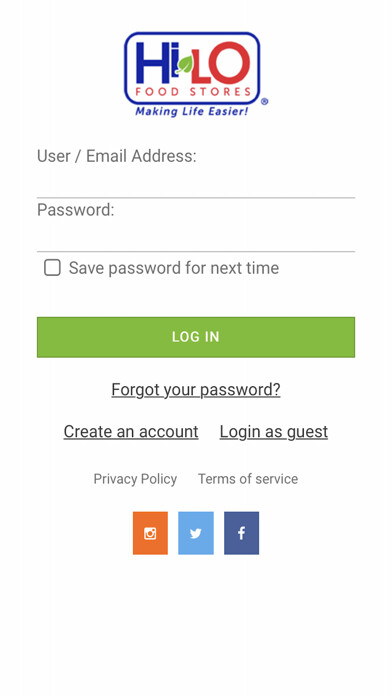Select 'Create an account' link
The image size is (392, 696).
[131, 431]
